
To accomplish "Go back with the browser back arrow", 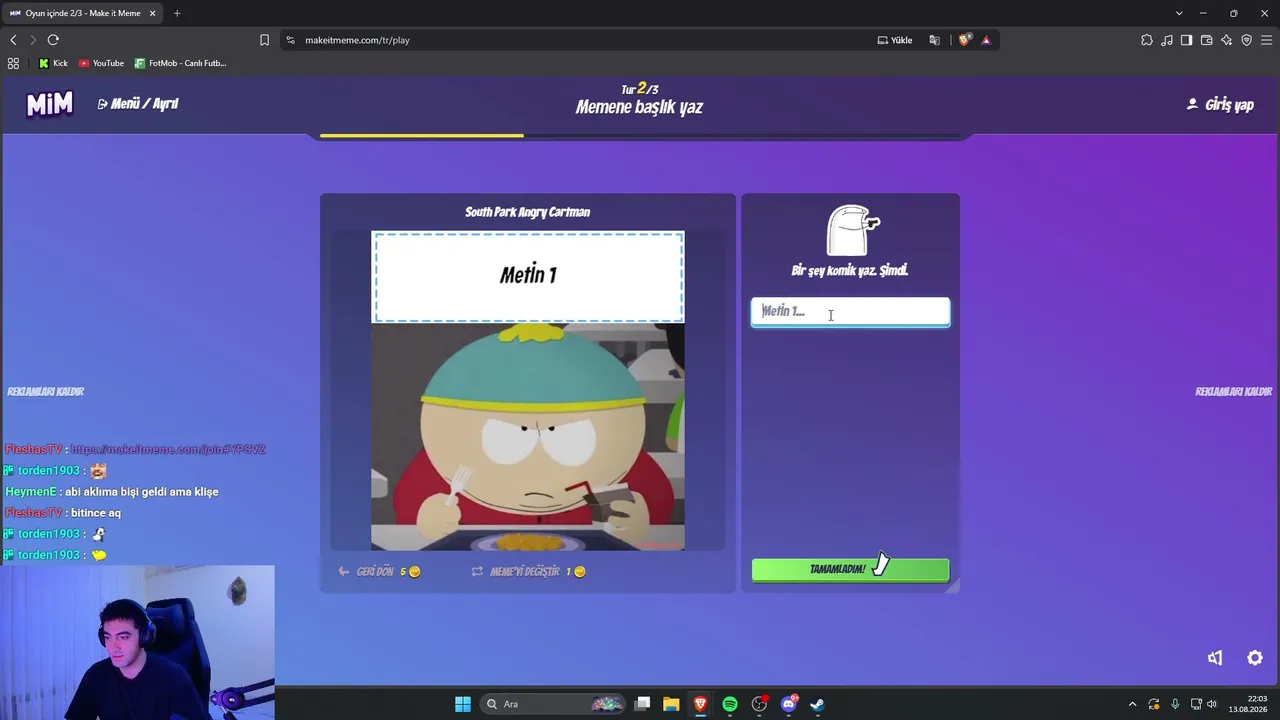I will coord(13,40).
